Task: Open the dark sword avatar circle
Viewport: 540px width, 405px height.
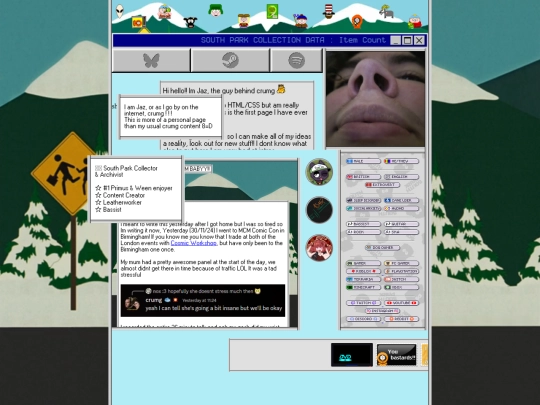Action: tap(319, 209)
